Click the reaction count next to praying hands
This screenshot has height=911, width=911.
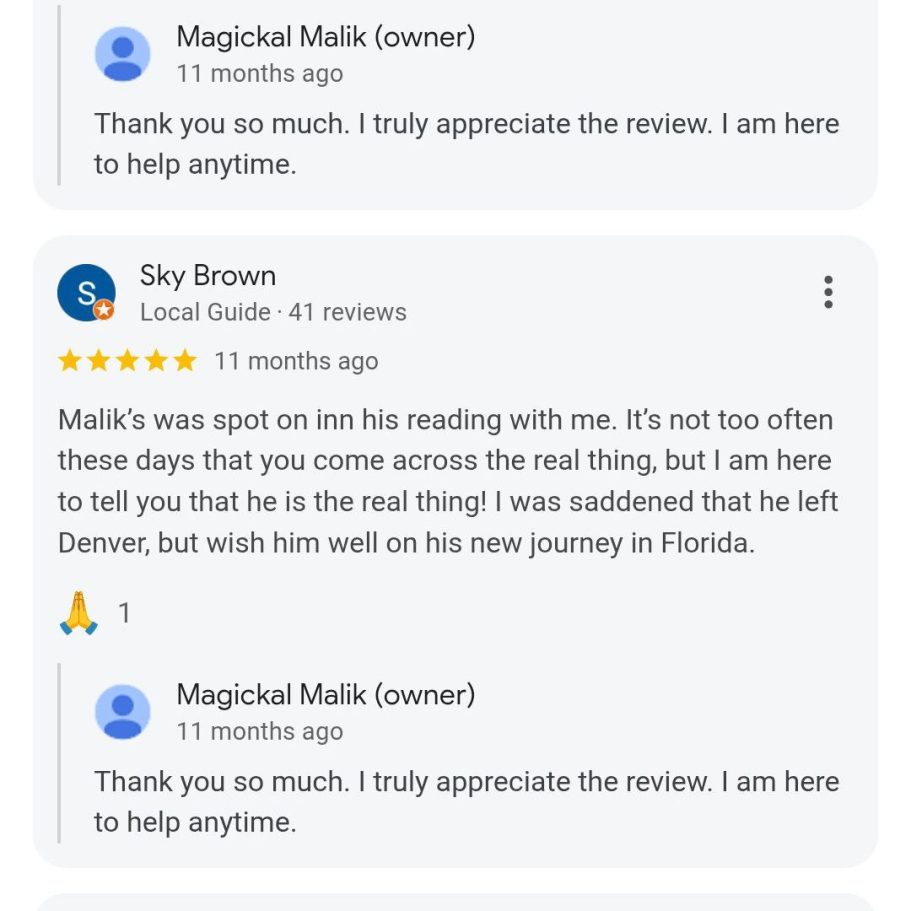124,613
